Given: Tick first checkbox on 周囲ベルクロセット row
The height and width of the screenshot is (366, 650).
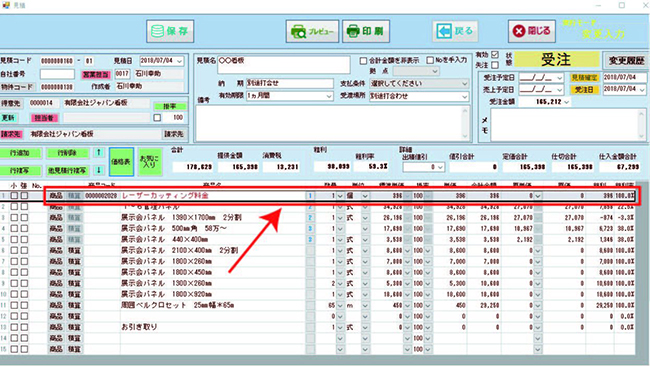Looking at the screenshot, I should pos(14,305).
